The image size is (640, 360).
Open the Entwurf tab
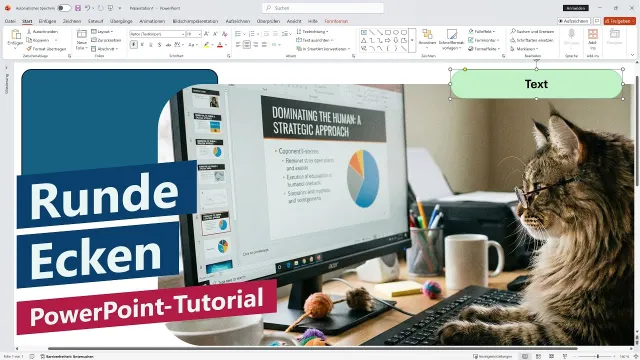click(x=96, y=21)
